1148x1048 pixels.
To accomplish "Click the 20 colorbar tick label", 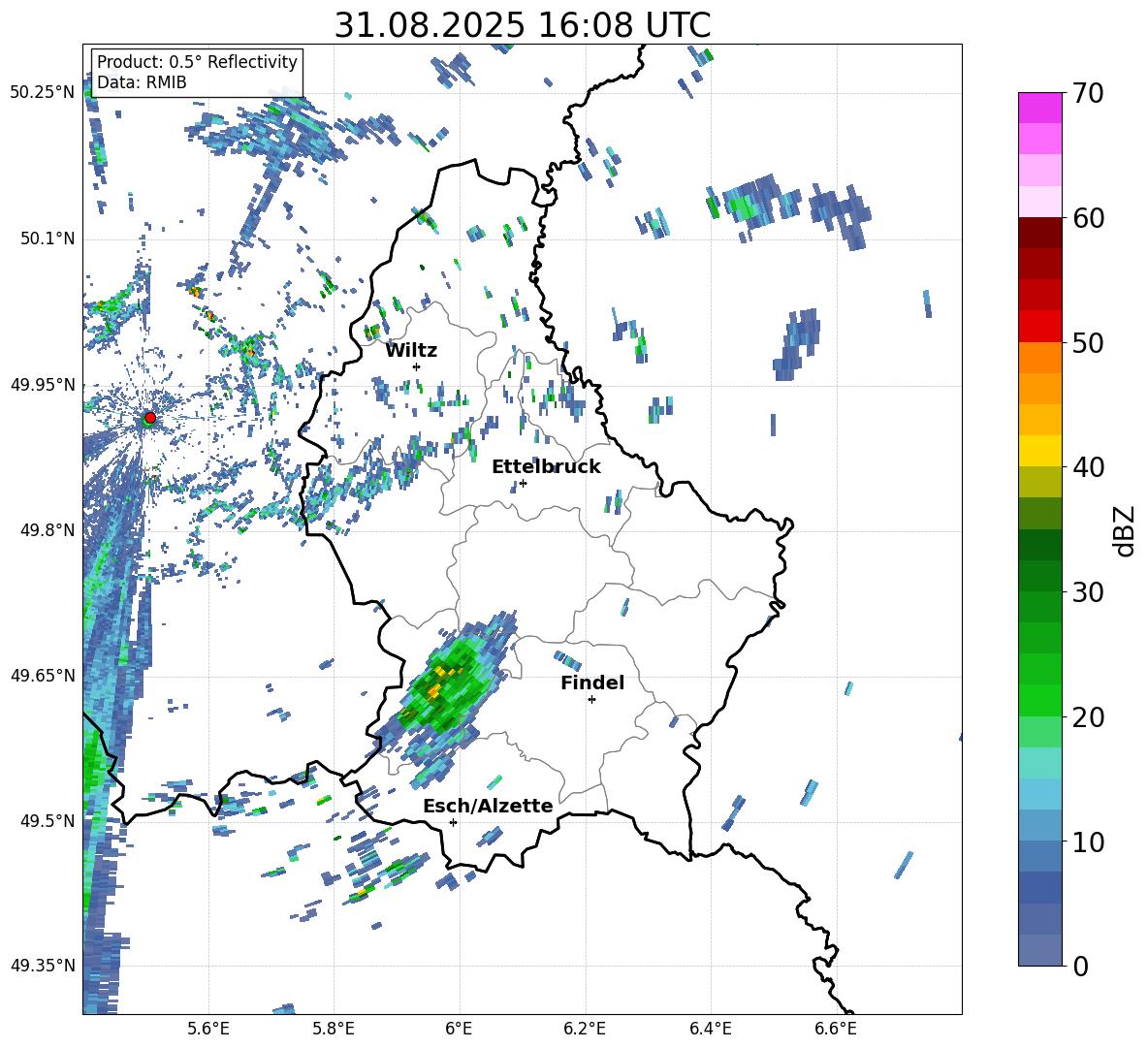I will [1087, 717].
